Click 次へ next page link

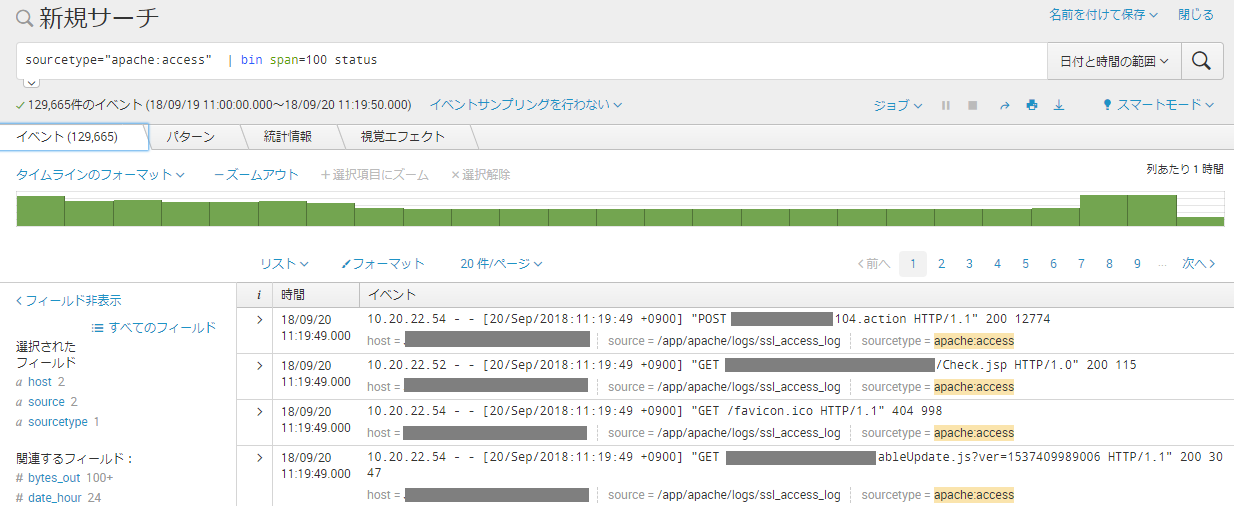coord(1198,263)
